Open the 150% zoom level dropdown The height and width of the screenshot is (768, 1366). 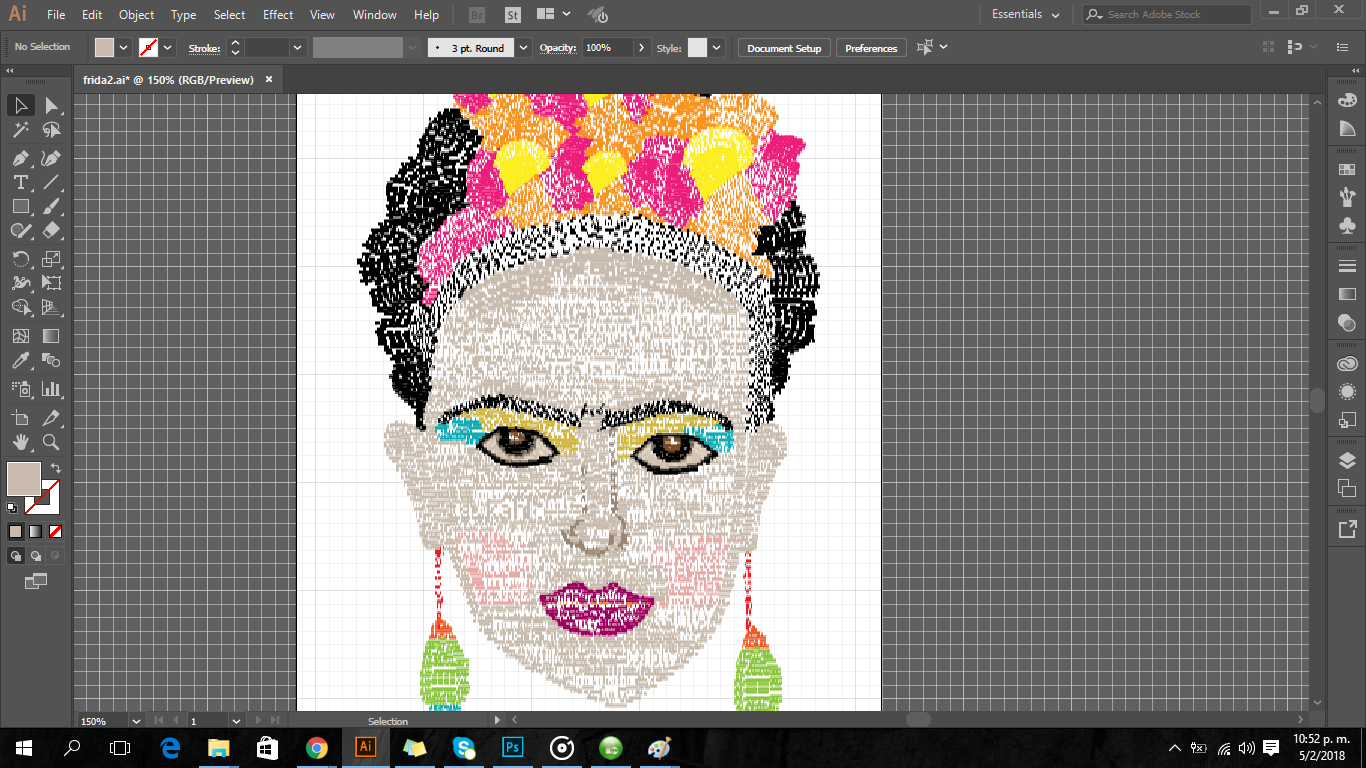click(136, 720)
